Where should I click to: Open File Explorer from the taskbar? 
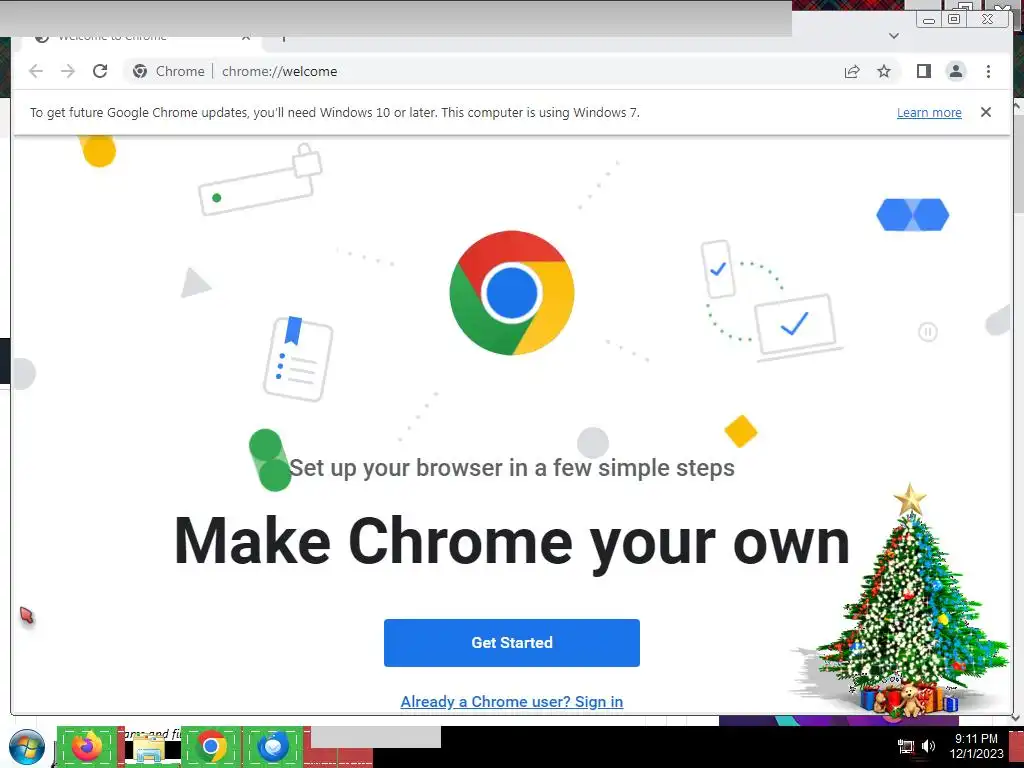click(149, 748)
